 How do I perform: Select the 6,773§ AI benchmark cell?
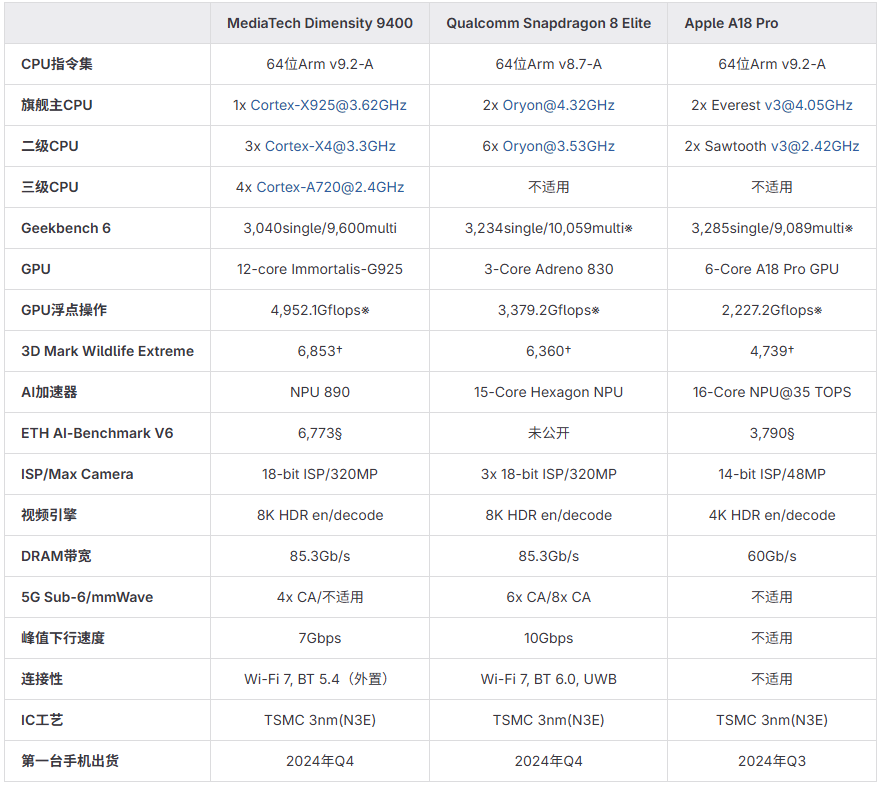[x=320, y=433]
